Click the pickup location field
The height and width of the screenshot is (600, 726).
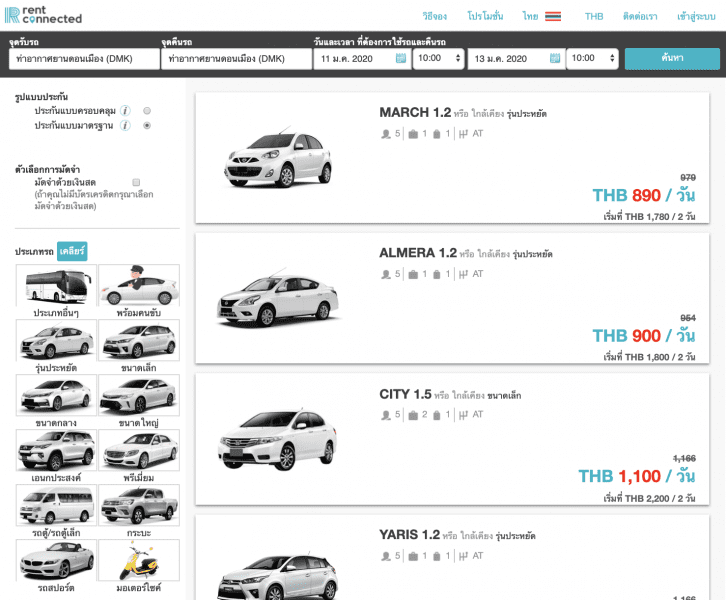[84, 59]
